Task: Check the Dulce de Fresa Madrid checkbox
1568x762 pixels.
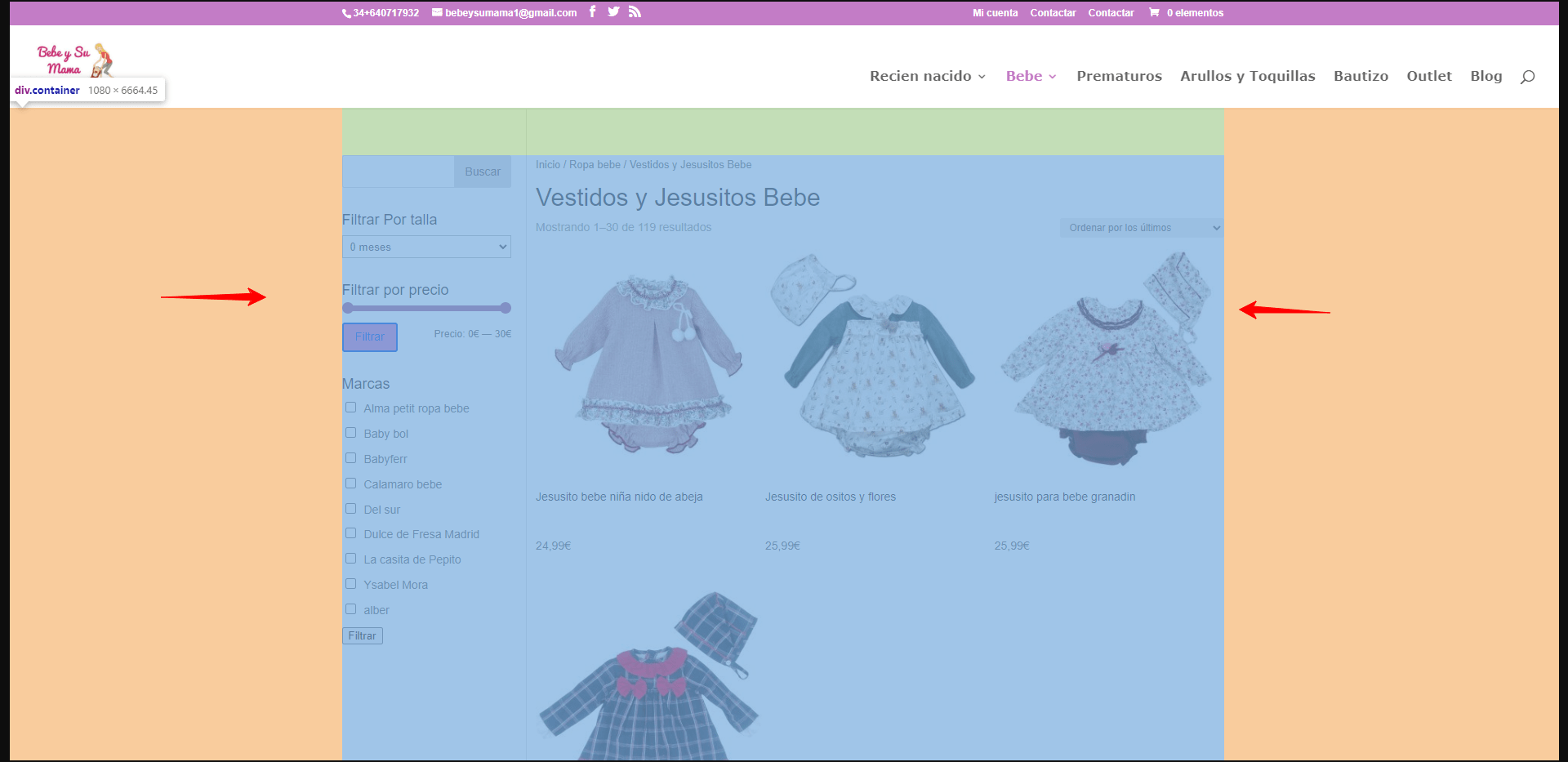Action: coord(350,533)
